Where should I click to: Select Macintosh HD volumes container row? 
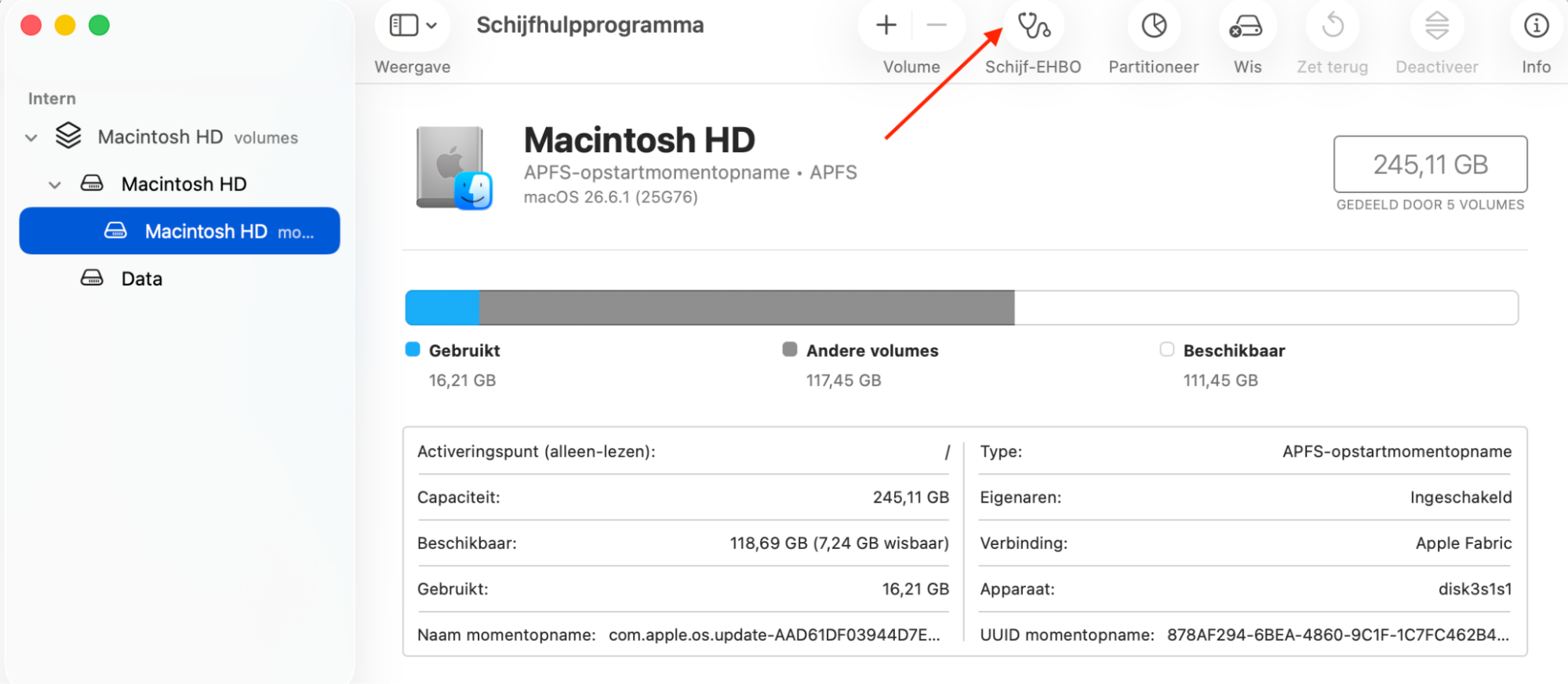point(180,136)
